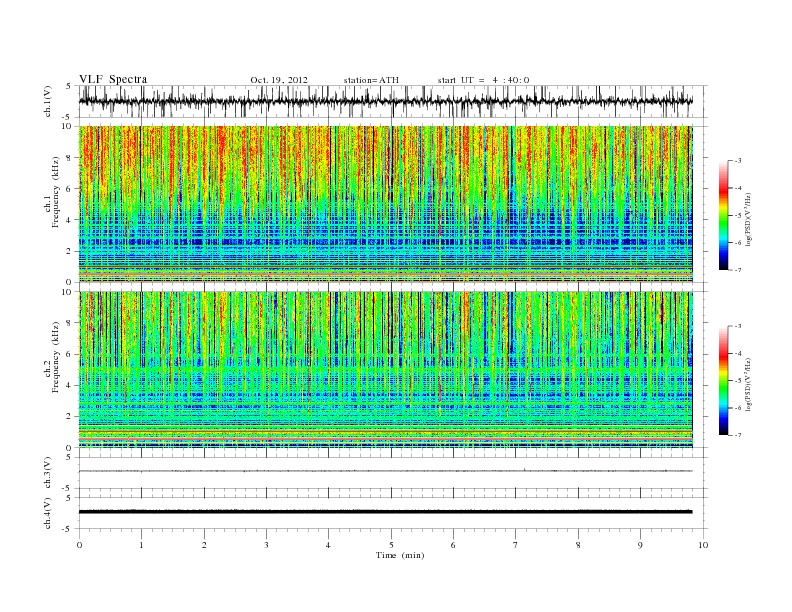This screenshot has height=612, width=792.
Task: Click the "-7" label on ch.2 color bar
Action: pyautogui.click(x=737, y=435)
